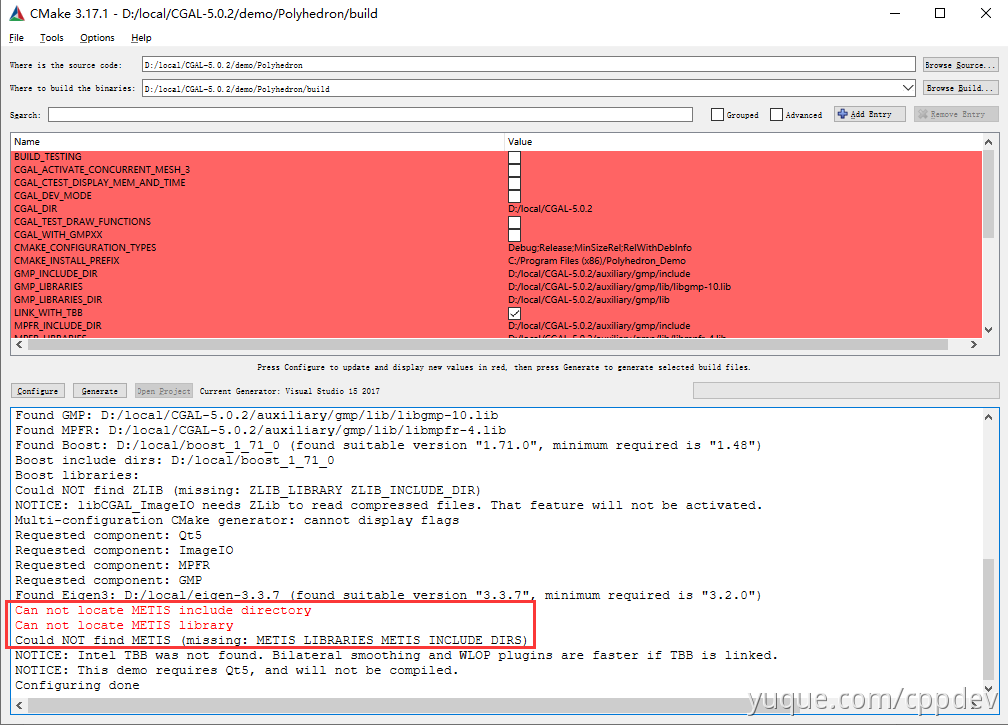Click 'Requested component: Qt5' log line
Viewport: 1008px width, 725px height.
(x=109, y=535)
